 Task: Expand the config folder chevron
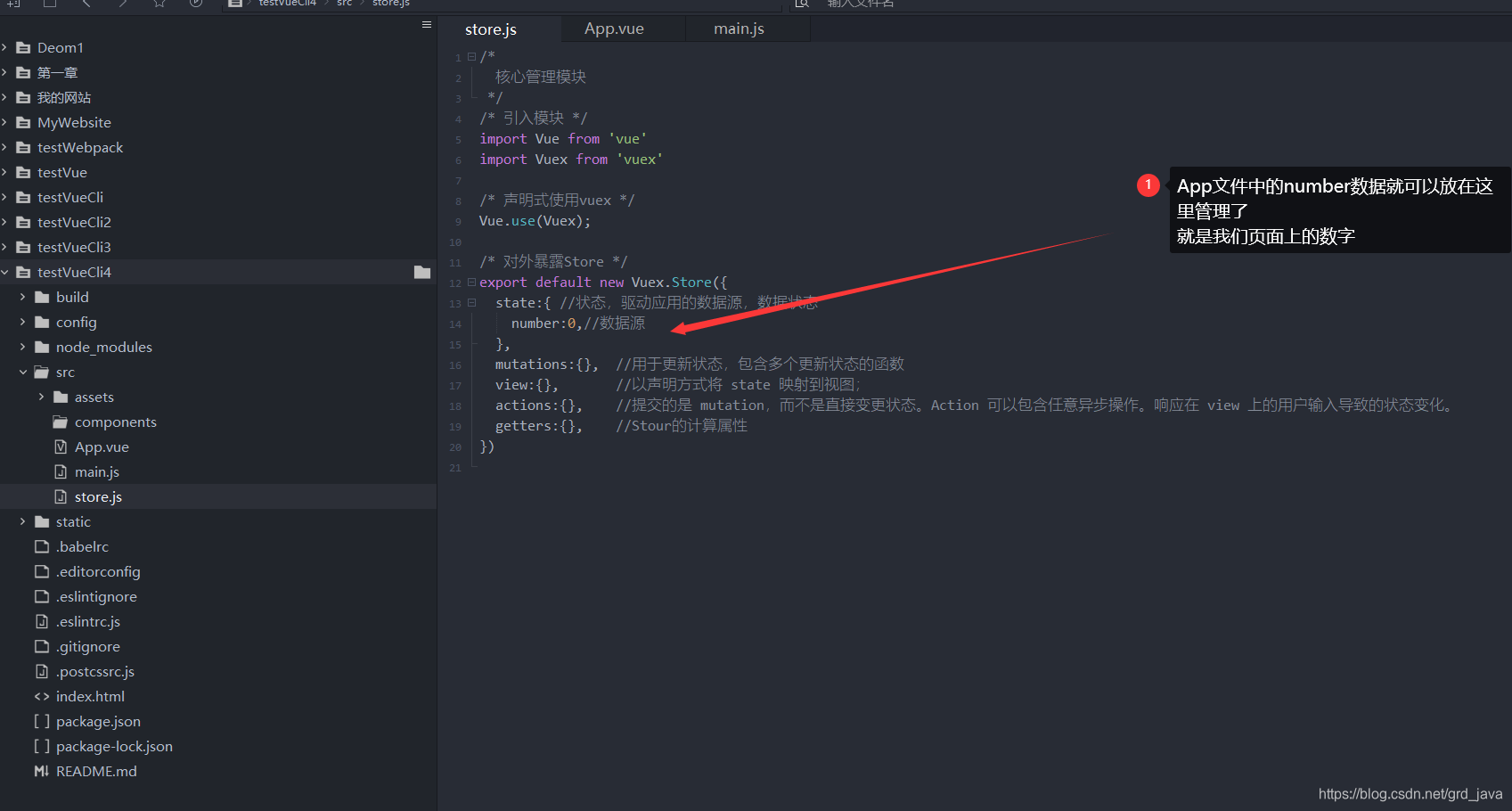coord(23,322)
